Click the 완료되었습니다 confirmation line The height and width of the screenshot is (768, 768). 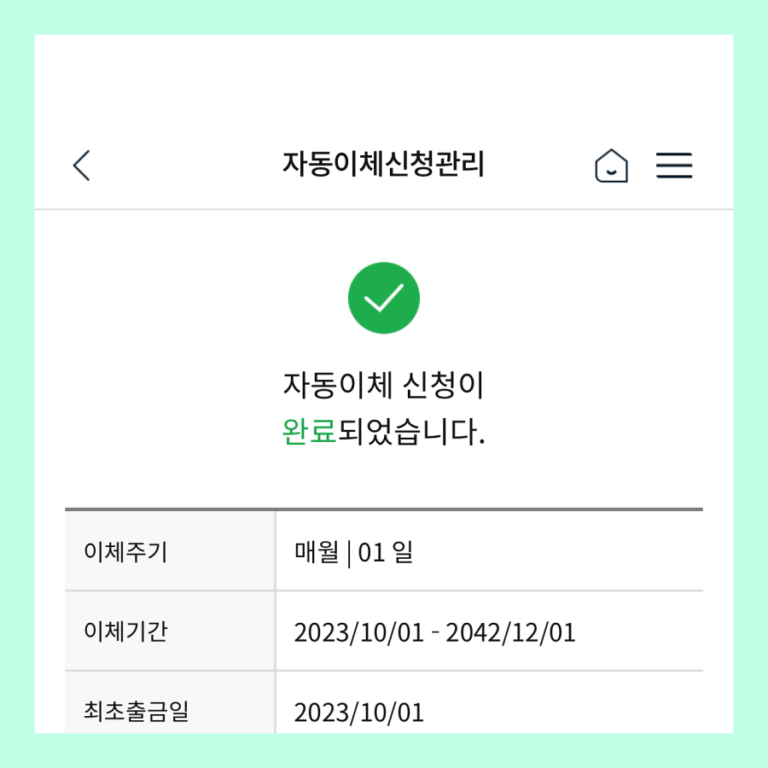click(x=384, y=432)
